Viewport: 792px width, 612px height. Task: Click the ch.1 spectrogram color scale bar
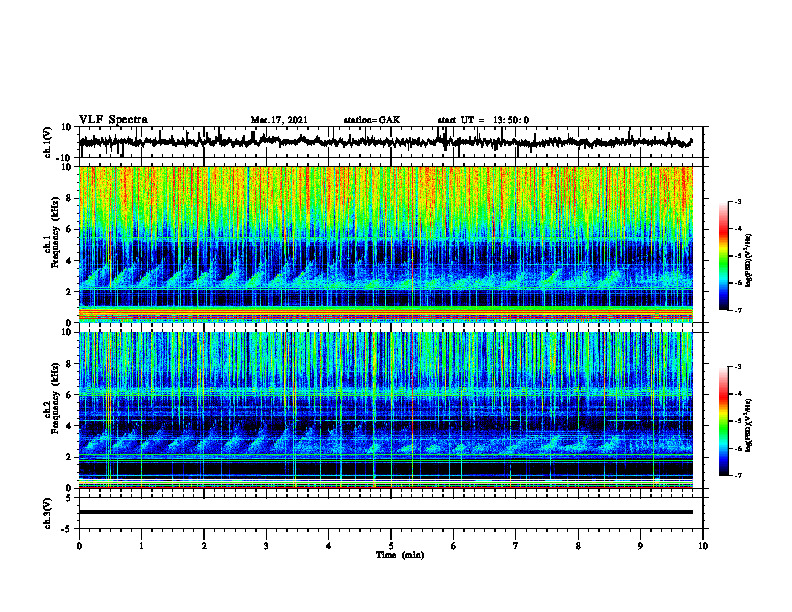tap(723, 256)
